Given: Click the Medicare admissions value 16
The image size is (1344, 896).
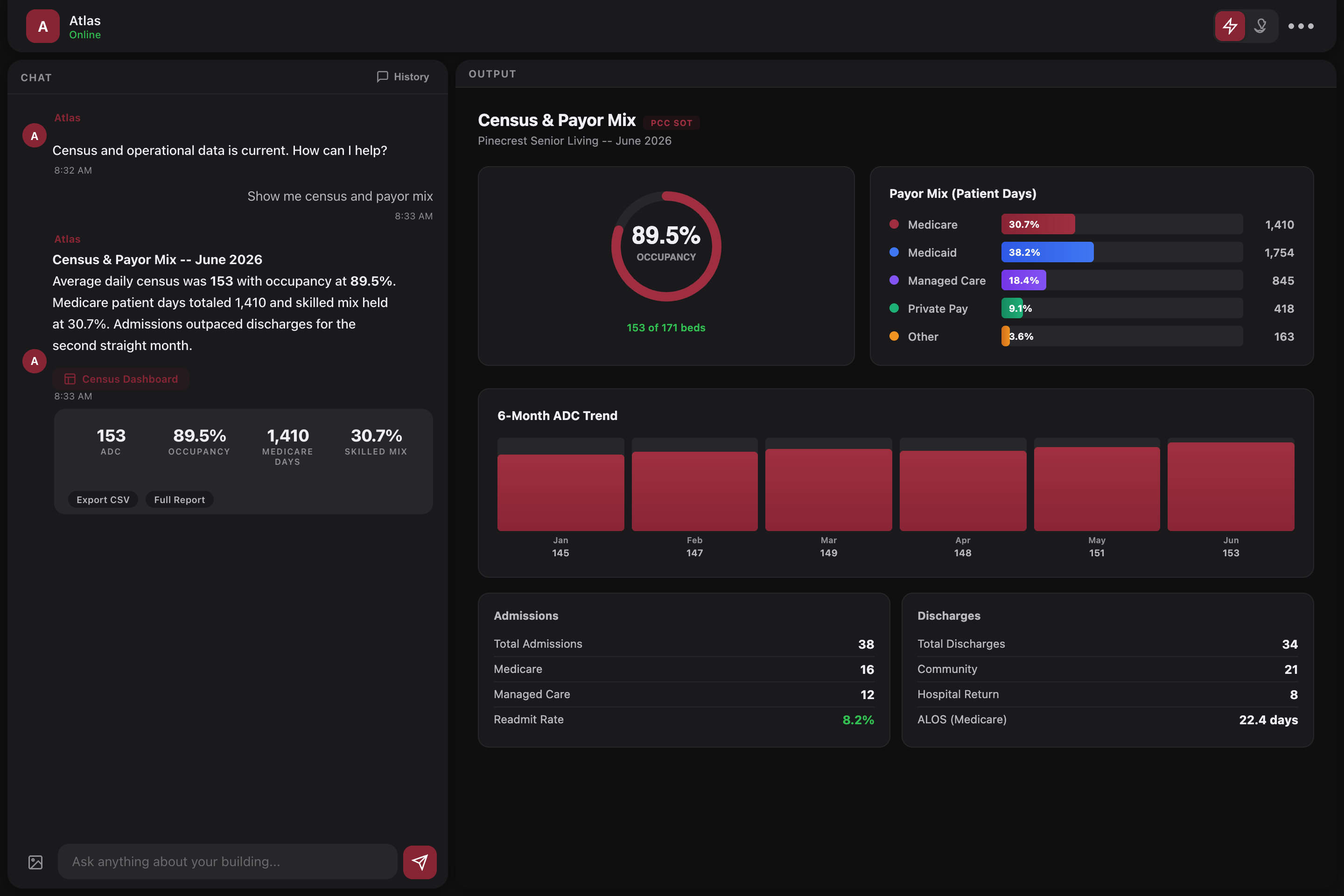Looking at the screenshot, I should click(867, 669).
